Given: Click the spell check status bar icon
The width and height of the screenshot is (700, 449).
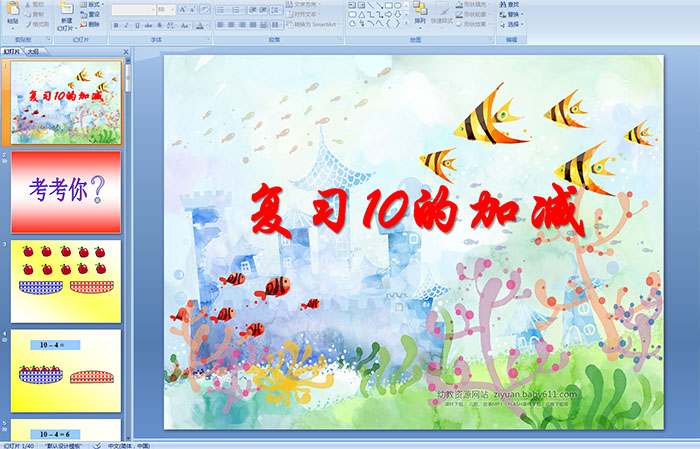Looking at the screenshot, I should click(x=97, y=445).
